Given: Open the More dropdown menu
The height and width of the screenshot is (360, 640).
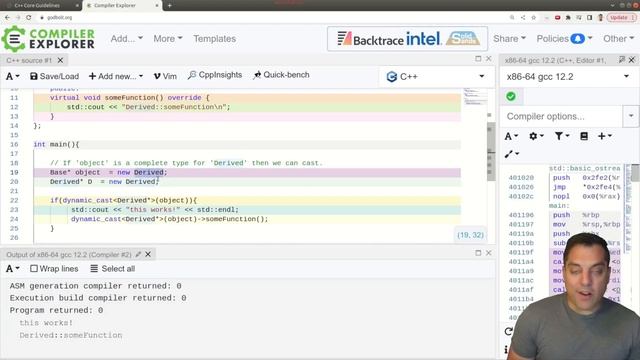Looking at the screenshot, I should point(168,39).
